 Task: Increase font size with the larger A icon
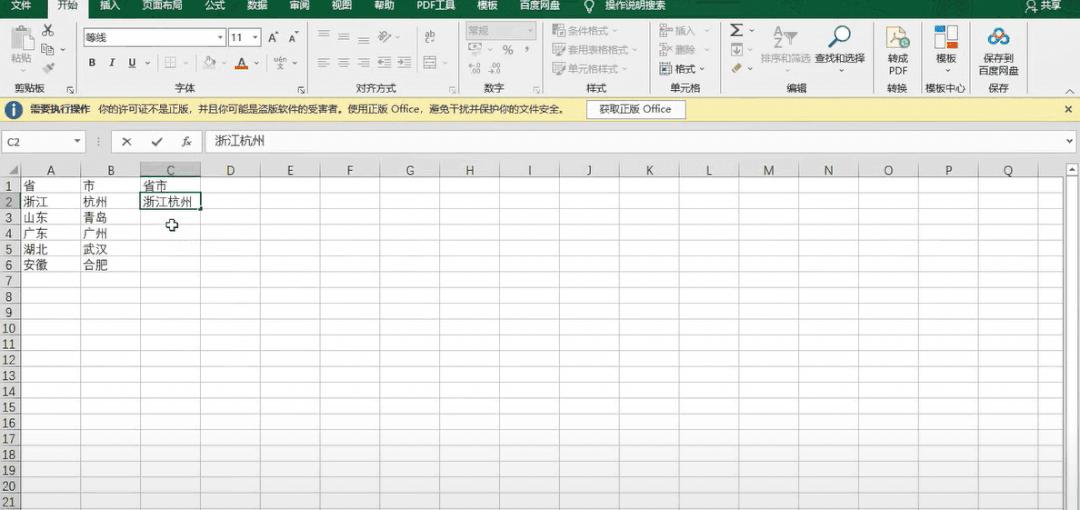click(273, 37)
